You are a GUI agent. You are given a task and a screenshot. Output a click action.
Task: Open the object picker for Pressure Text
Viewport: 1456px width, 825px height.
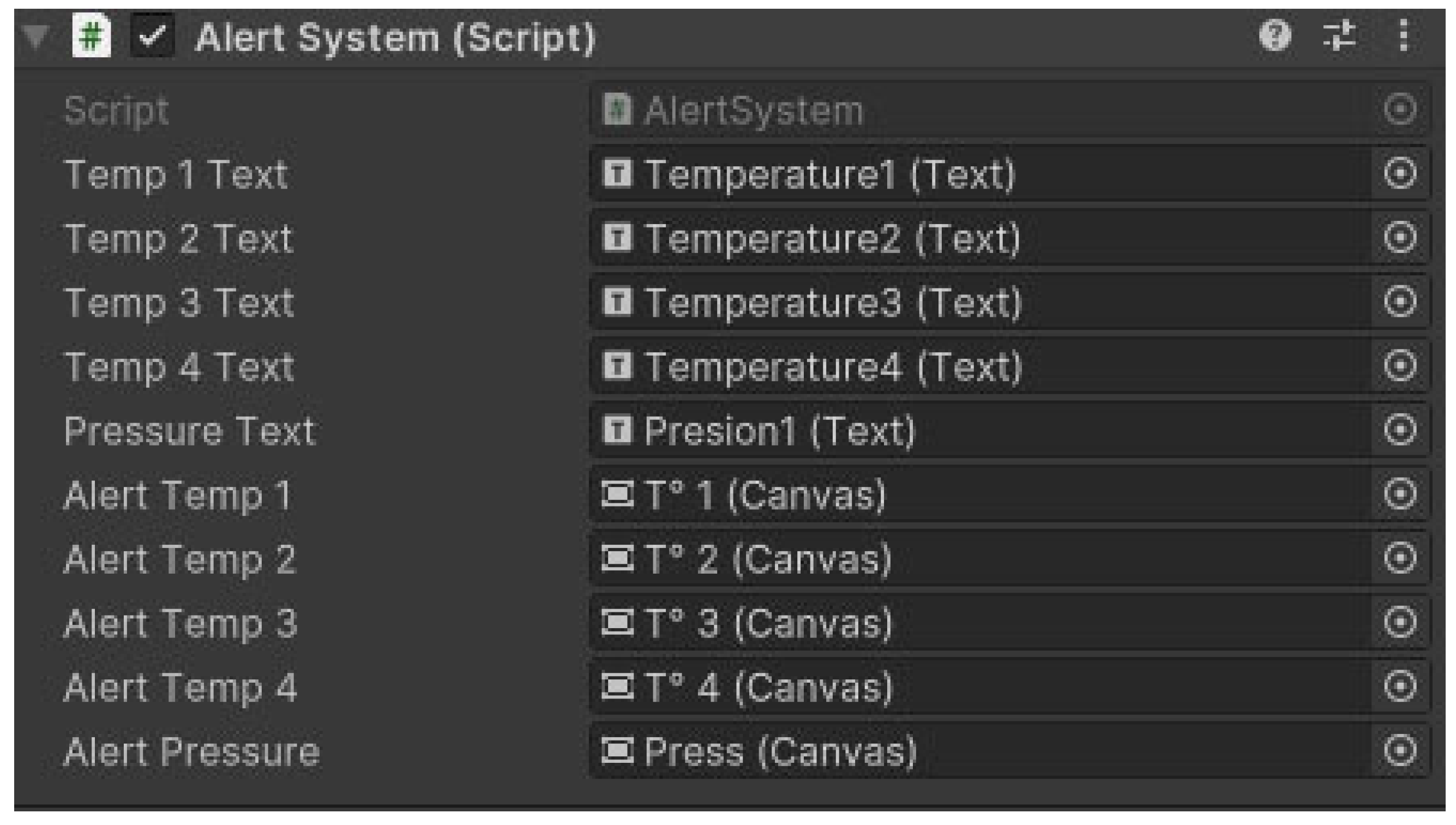tap(1400, 430)
